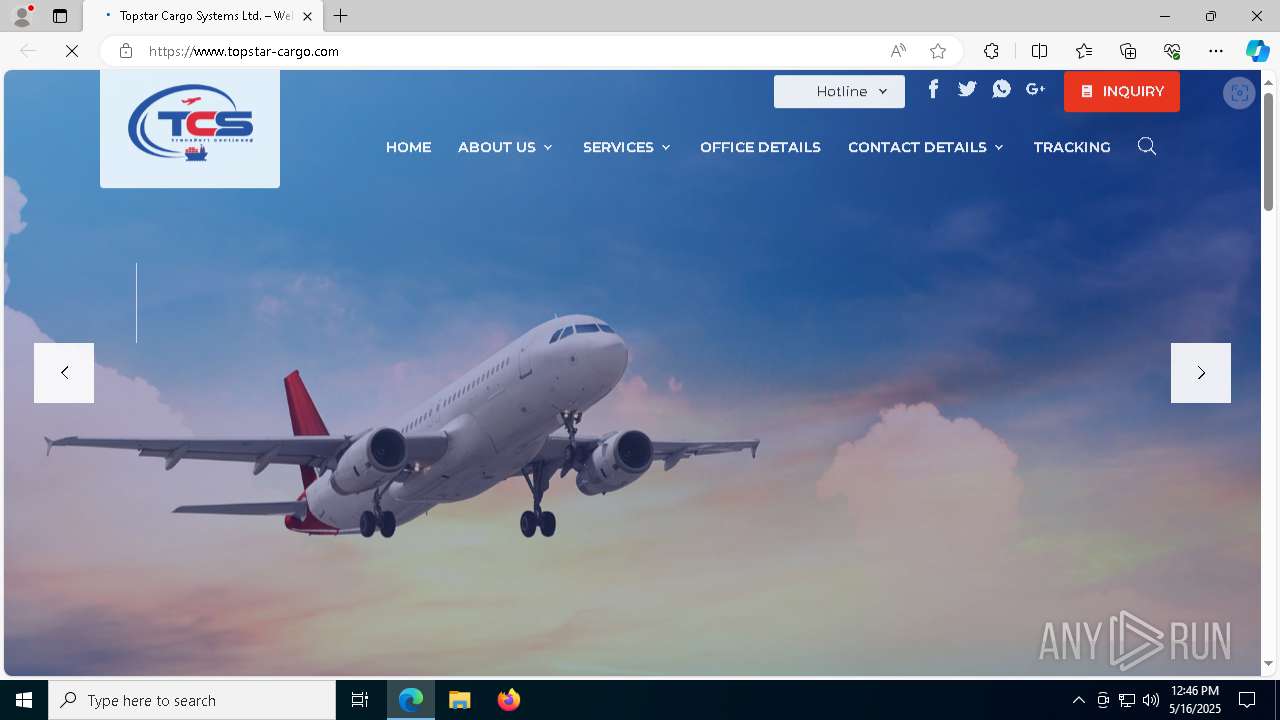Open Task View
The height and width of the screenshot is (720, 1280).
tap(360, 700)
